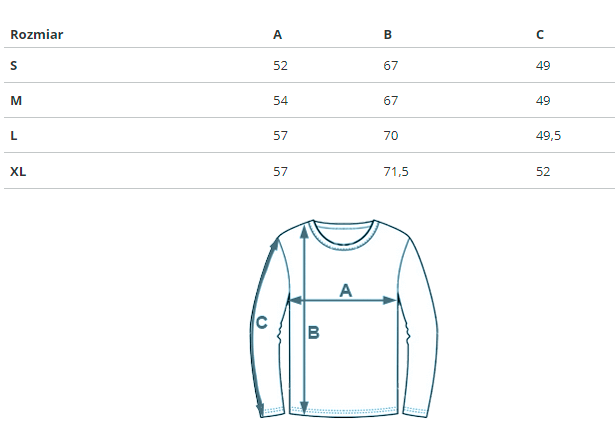Click the 49,5 value in L row

[548, 136]
